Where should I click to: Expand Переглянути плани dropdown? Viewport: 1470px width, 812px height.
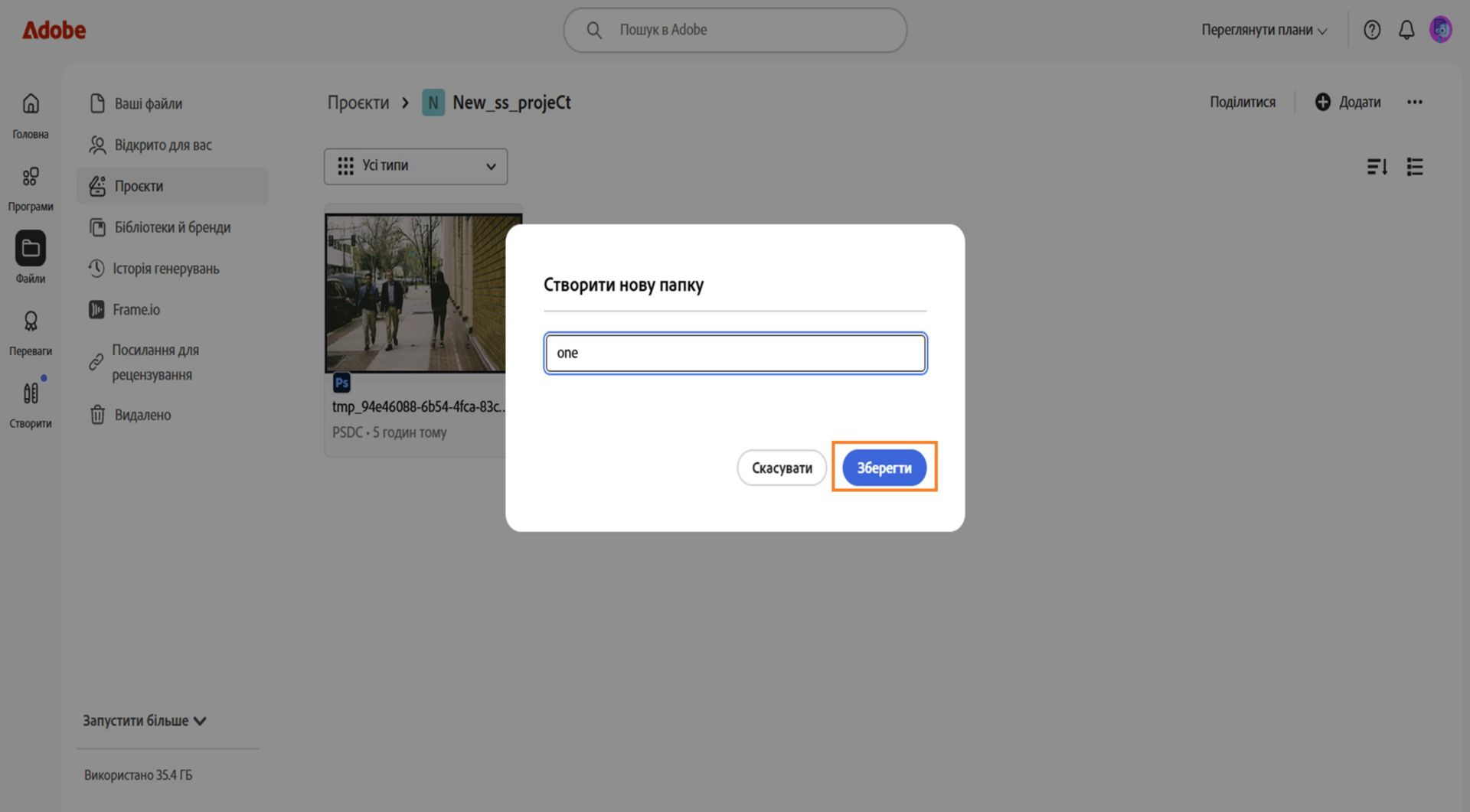click(x=1263, y=30)
